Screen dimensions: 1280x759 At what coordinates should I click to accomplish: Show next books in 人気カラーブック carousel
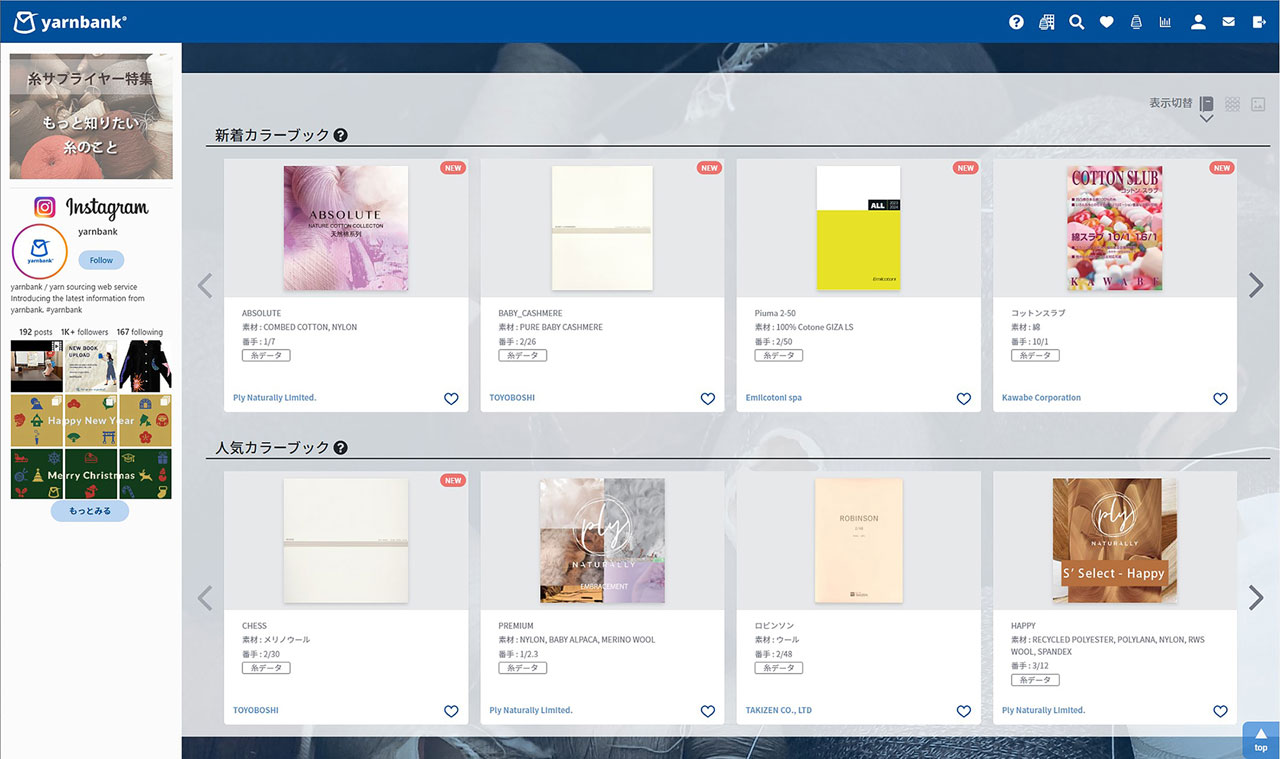(1256, 598)
